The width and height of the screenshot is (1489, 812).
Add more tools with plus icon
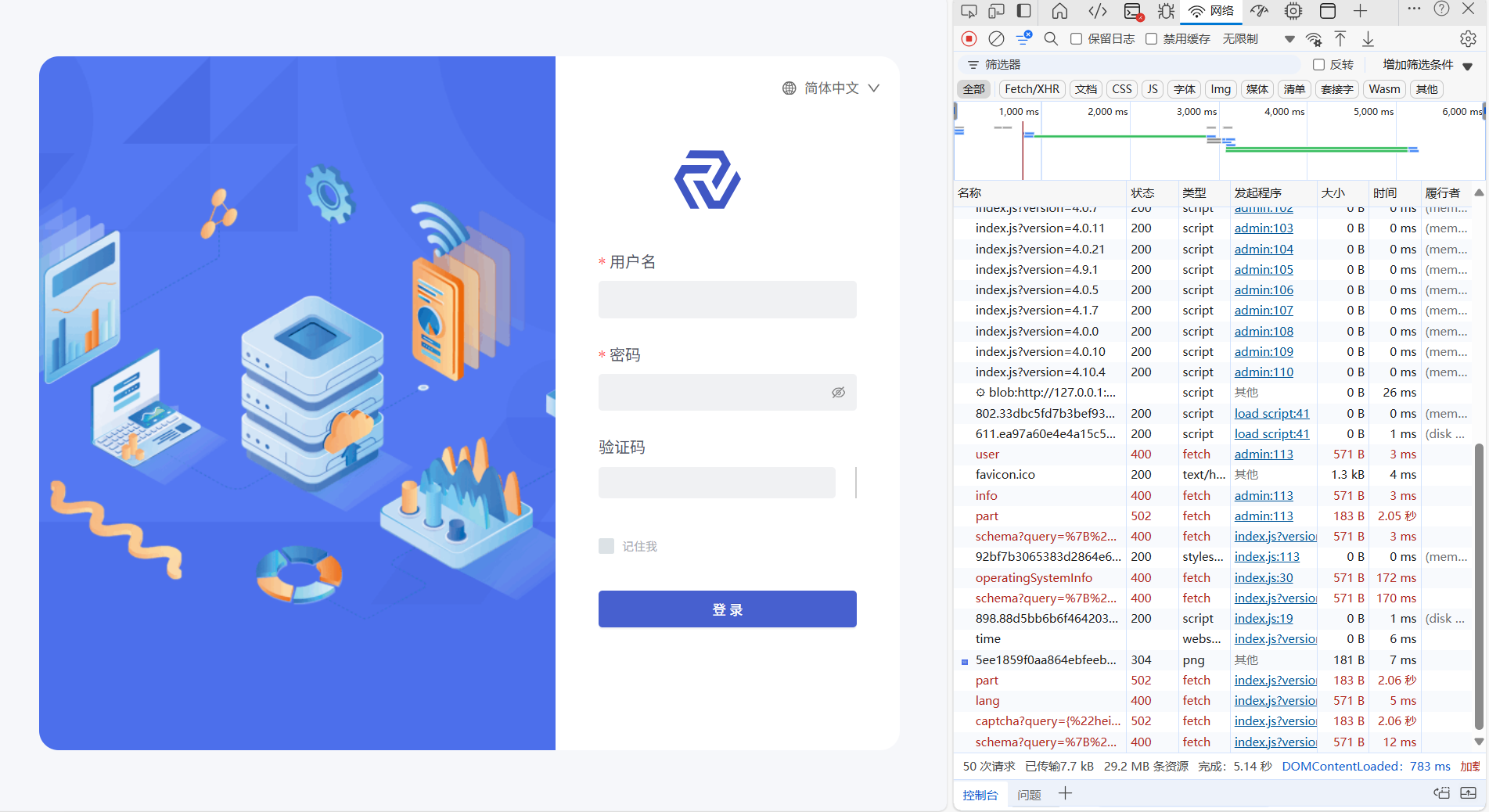click(x=1361, y=11)
